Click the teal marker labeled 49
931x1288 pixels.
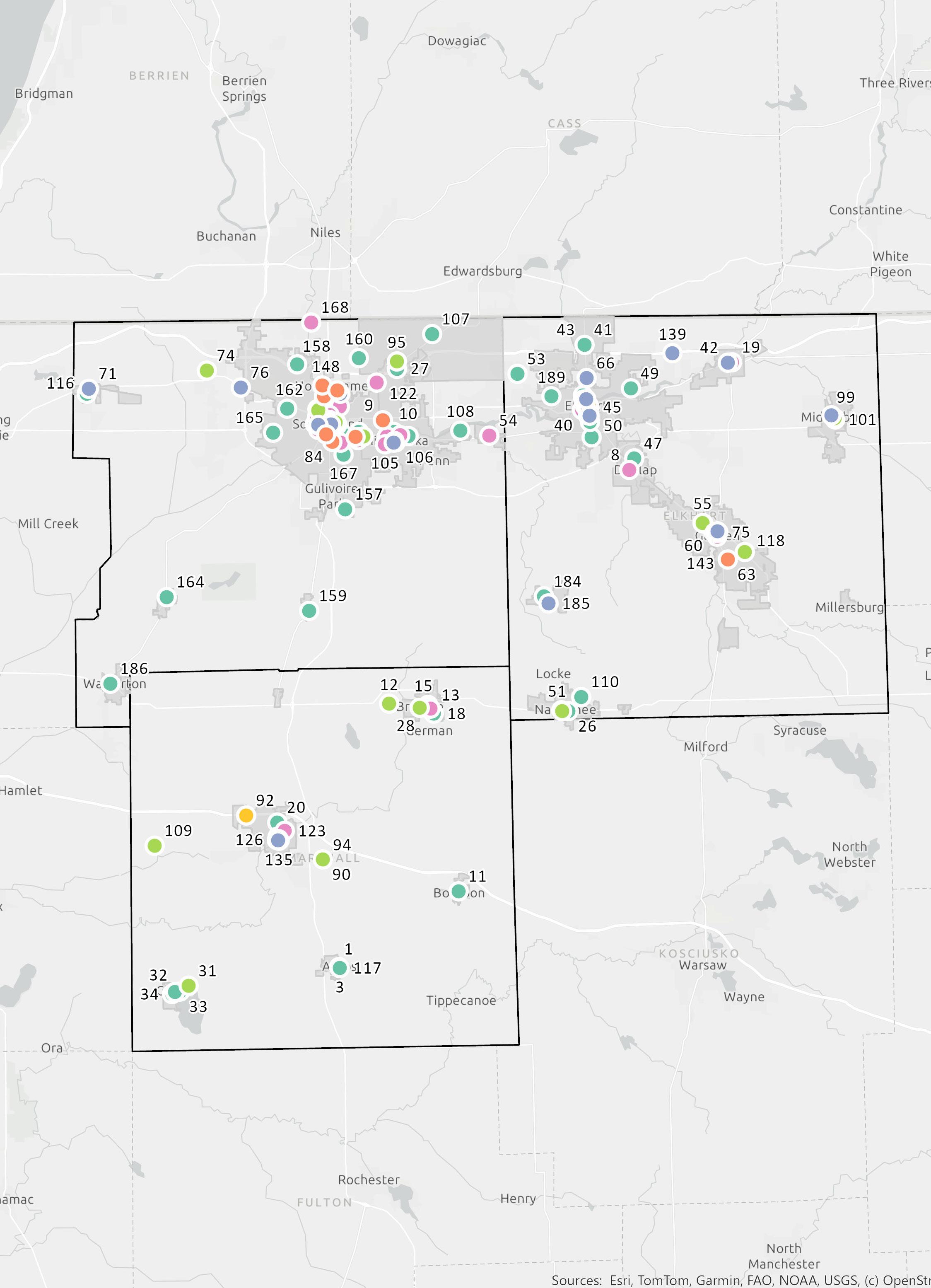pos(631,388)
